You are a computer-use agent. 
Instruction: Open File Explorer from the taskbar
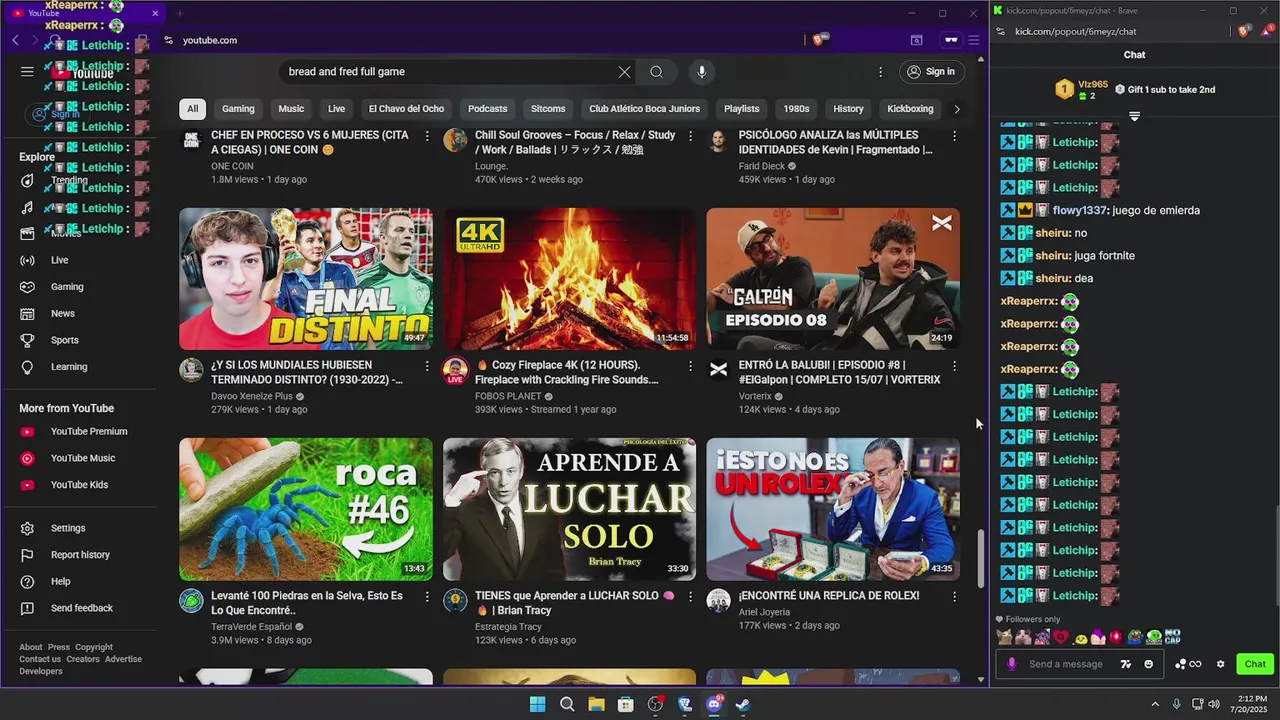(x=596, y=704)
